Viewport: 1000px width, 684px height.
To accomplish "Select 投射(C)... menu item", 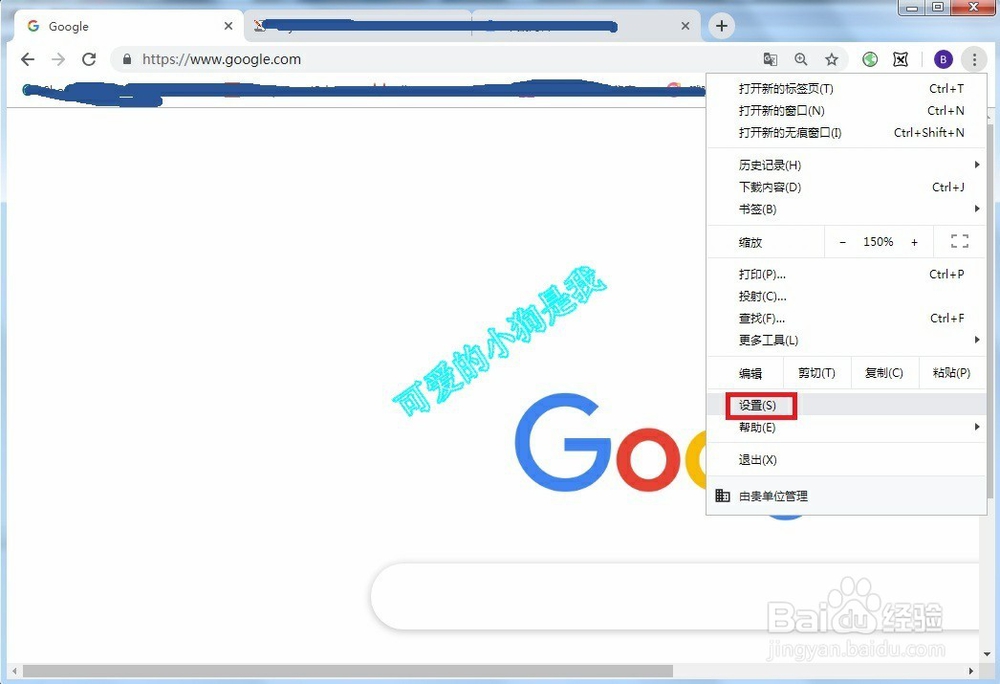I will coord(846,296).
